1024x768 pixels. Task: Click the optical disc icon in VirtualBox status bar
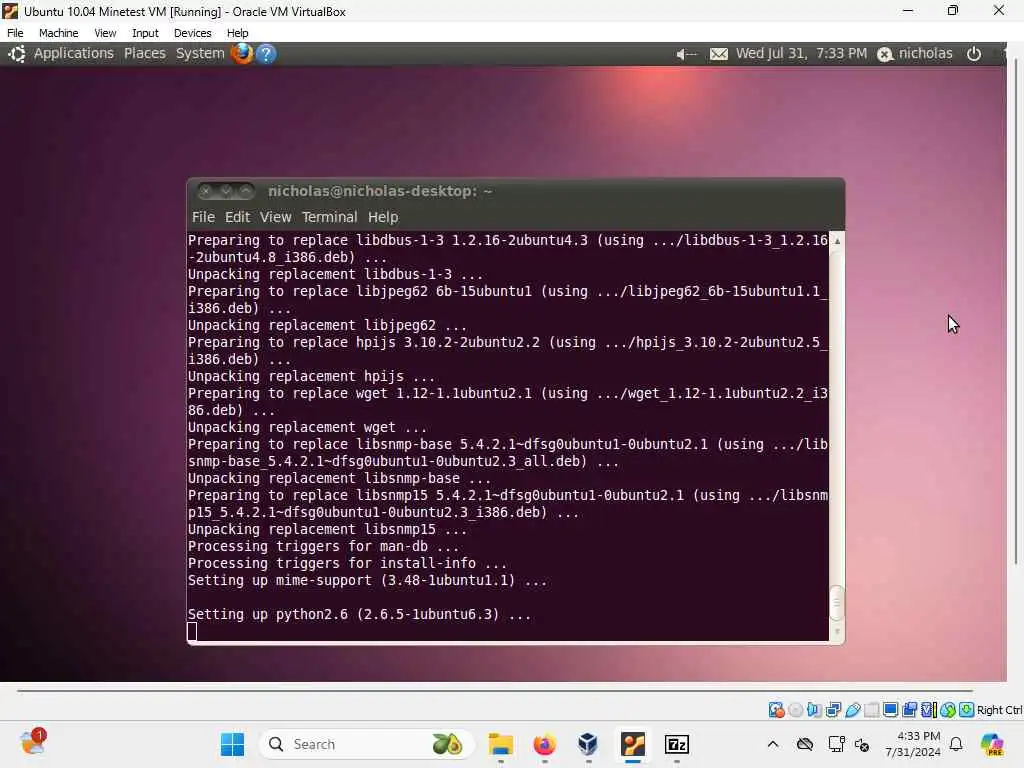coord(795,710)
